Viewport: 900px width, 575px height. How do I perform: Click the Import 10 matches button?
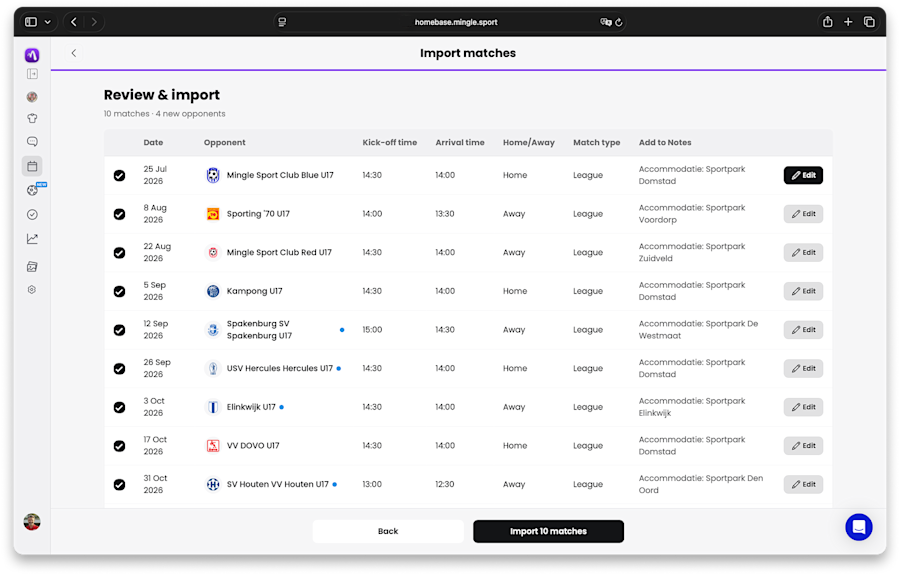click(548, 531)
